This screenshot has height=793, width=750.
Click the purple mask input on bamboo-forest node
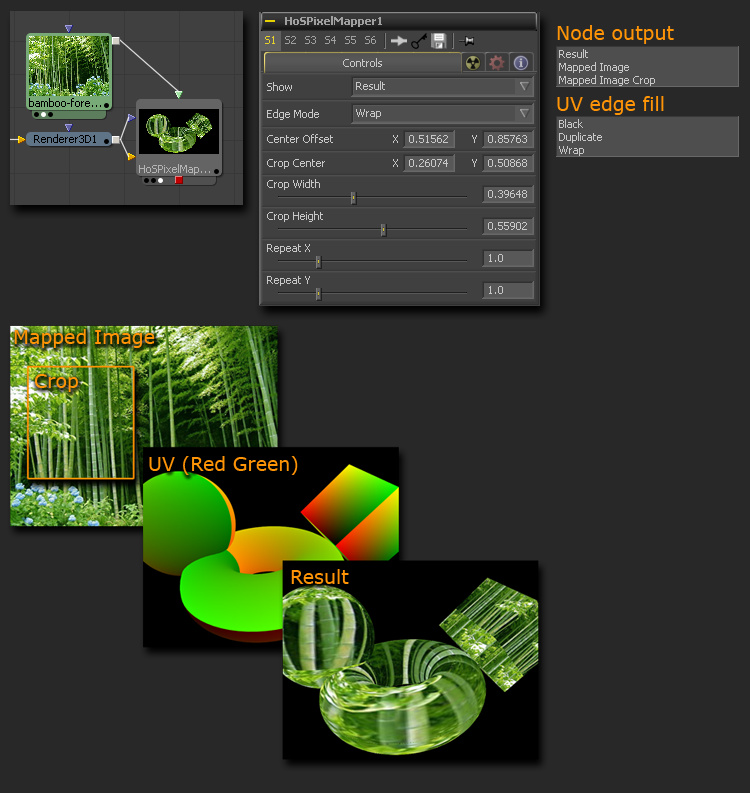68,28
